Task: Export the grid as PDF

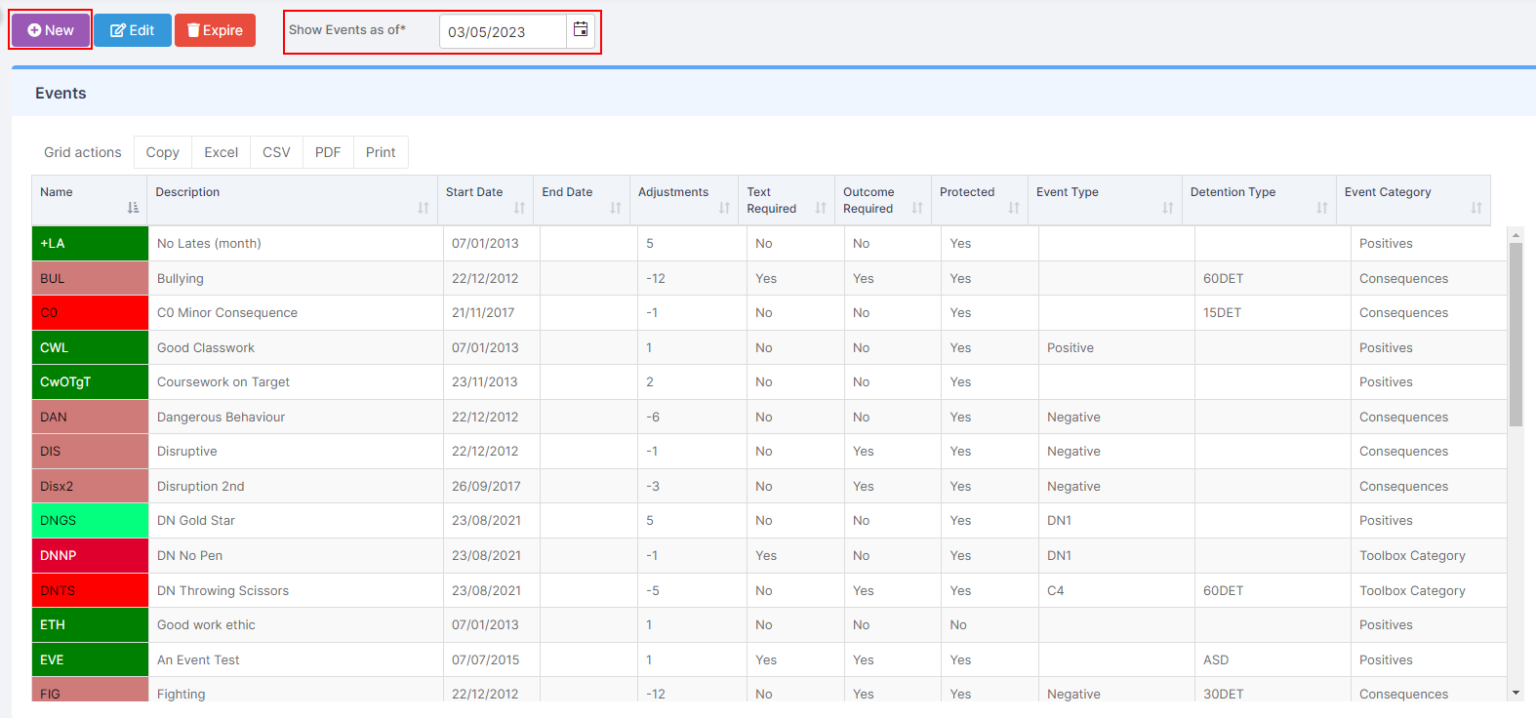Action: [x=327, y=151]
